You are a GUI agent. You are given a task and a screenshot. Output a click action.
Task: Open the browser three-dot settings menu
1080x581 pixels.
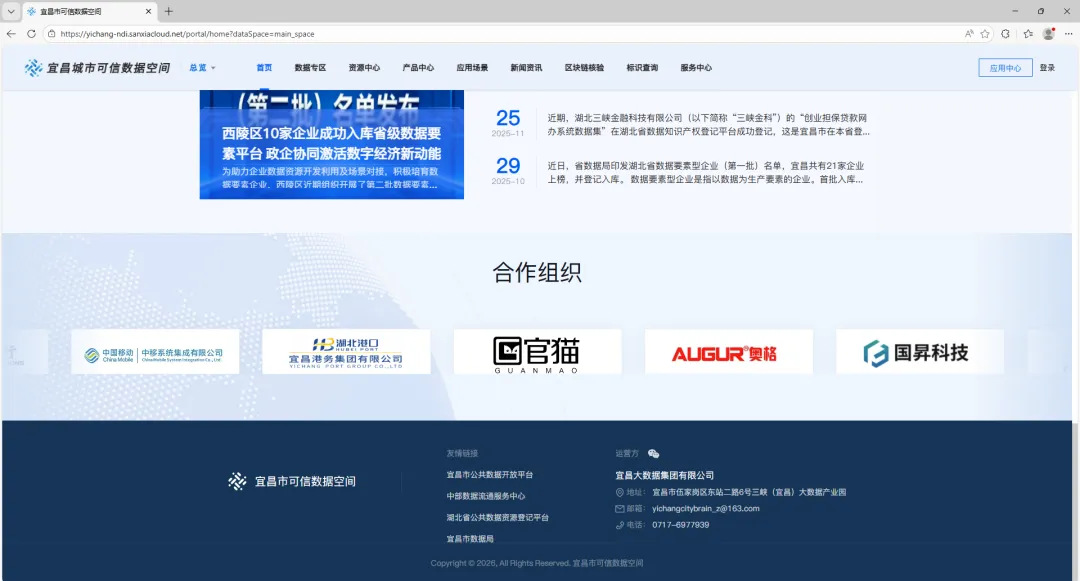coord(1066,33)
